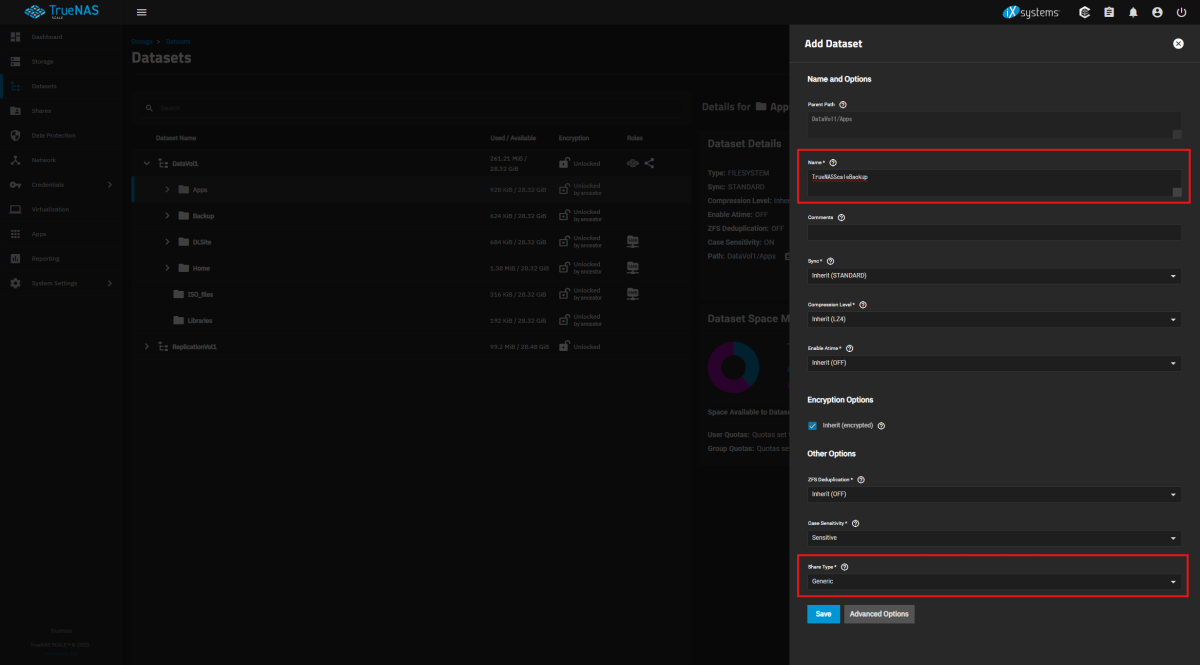The height and width of the screenshot is (665, 1200).
Task: Show help tooltip for Comments field
Action: pos(841,217)
